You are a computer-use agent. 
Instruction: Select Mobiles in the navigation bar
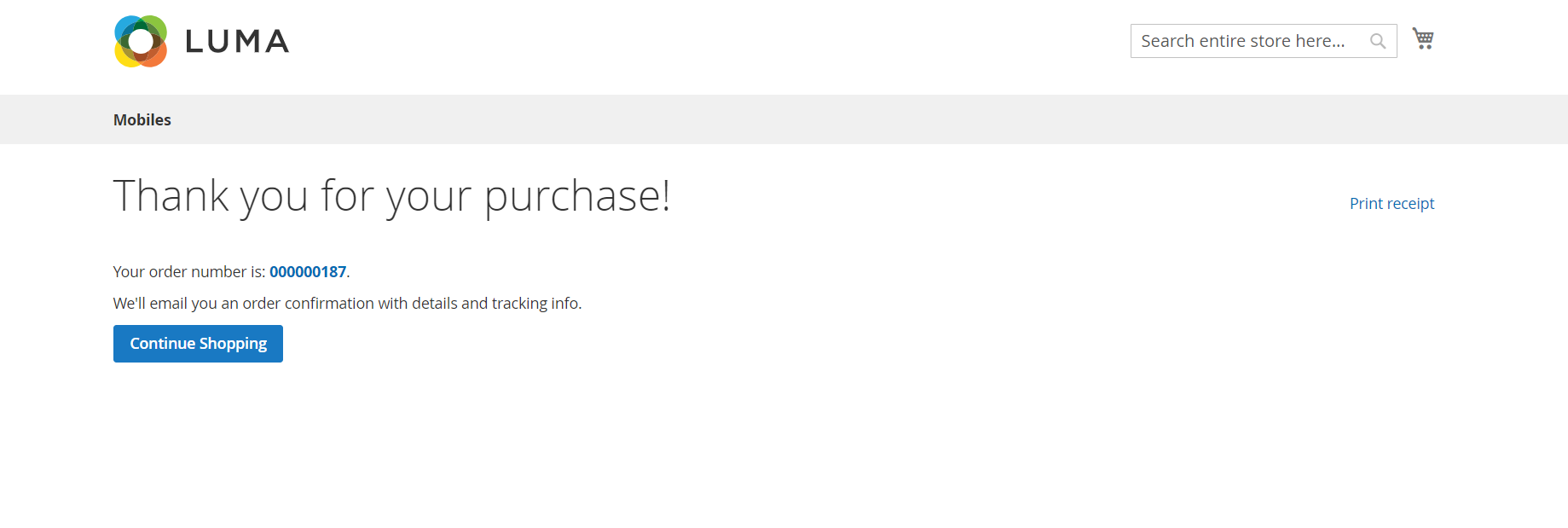(142, 120)
